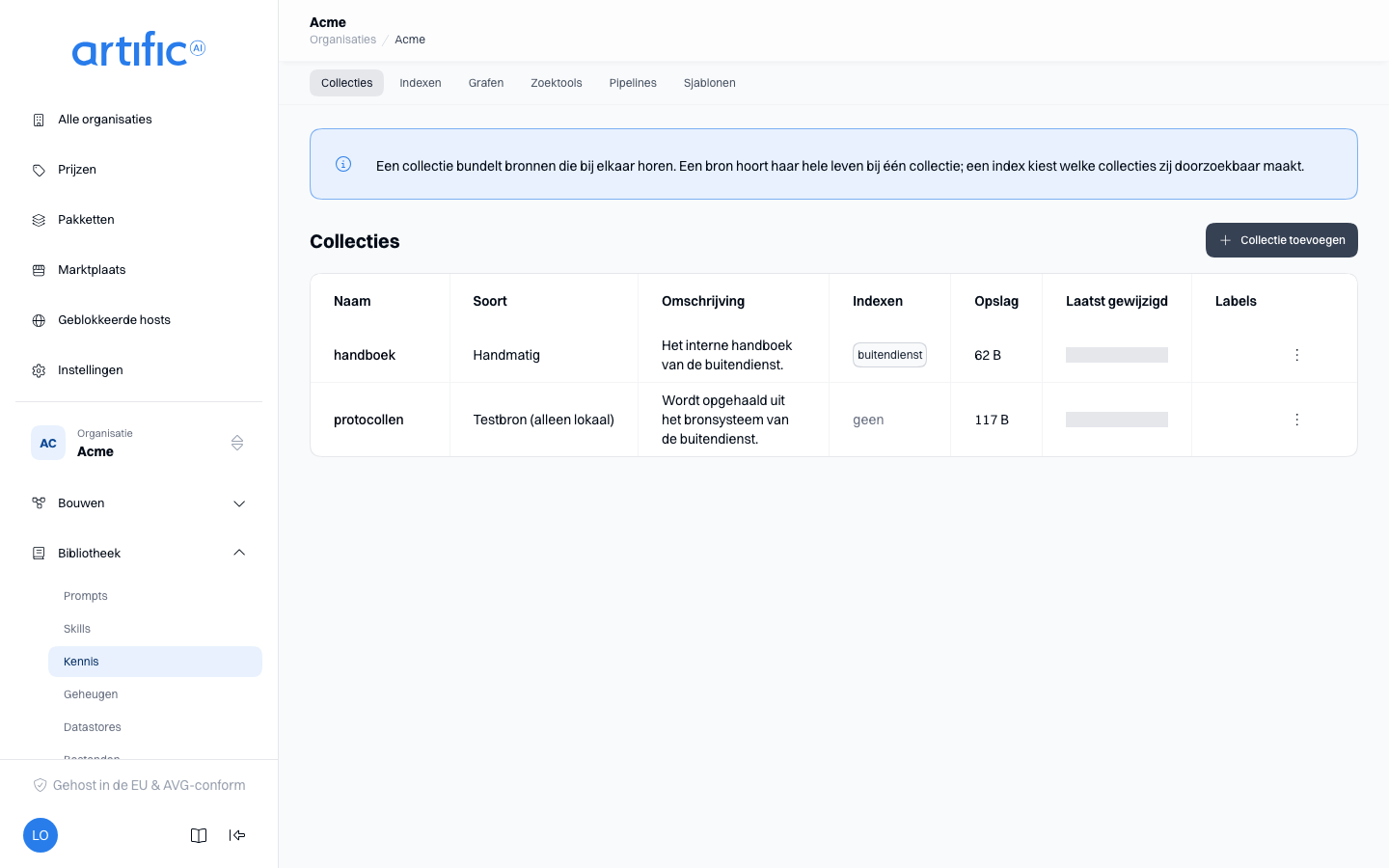Click the shield icon by EU hosting notice
Viewport: 1389px width, 868px height.
(x=40, y=785)
